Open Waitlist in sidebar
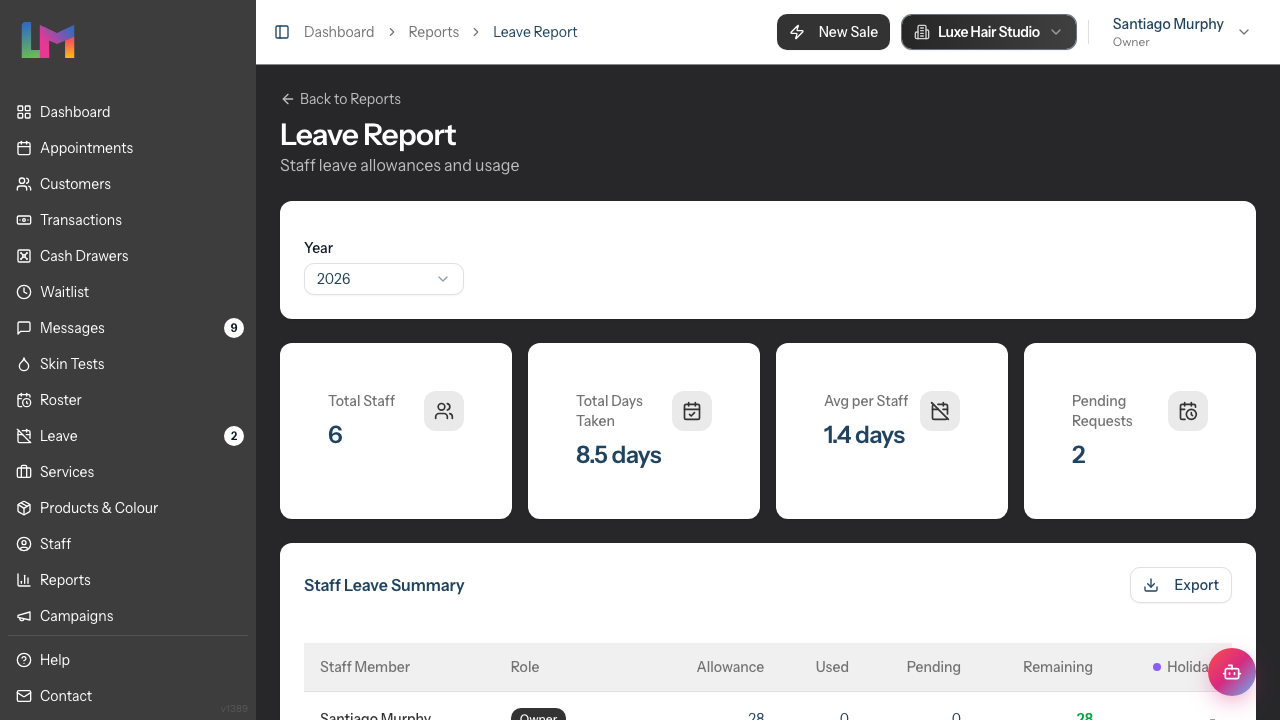 click(128, 292)
